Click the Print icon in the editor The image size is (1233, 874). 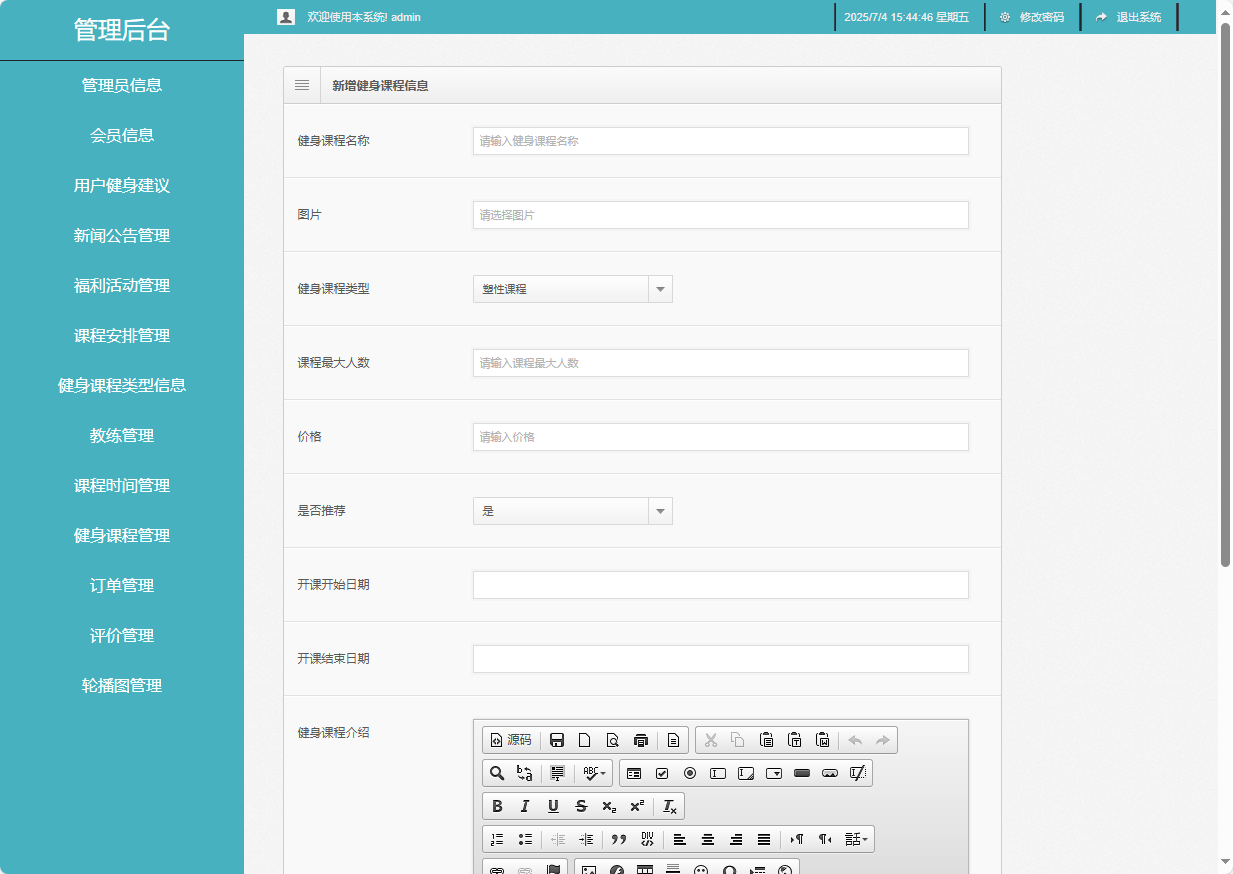click(x=641, y=740)
